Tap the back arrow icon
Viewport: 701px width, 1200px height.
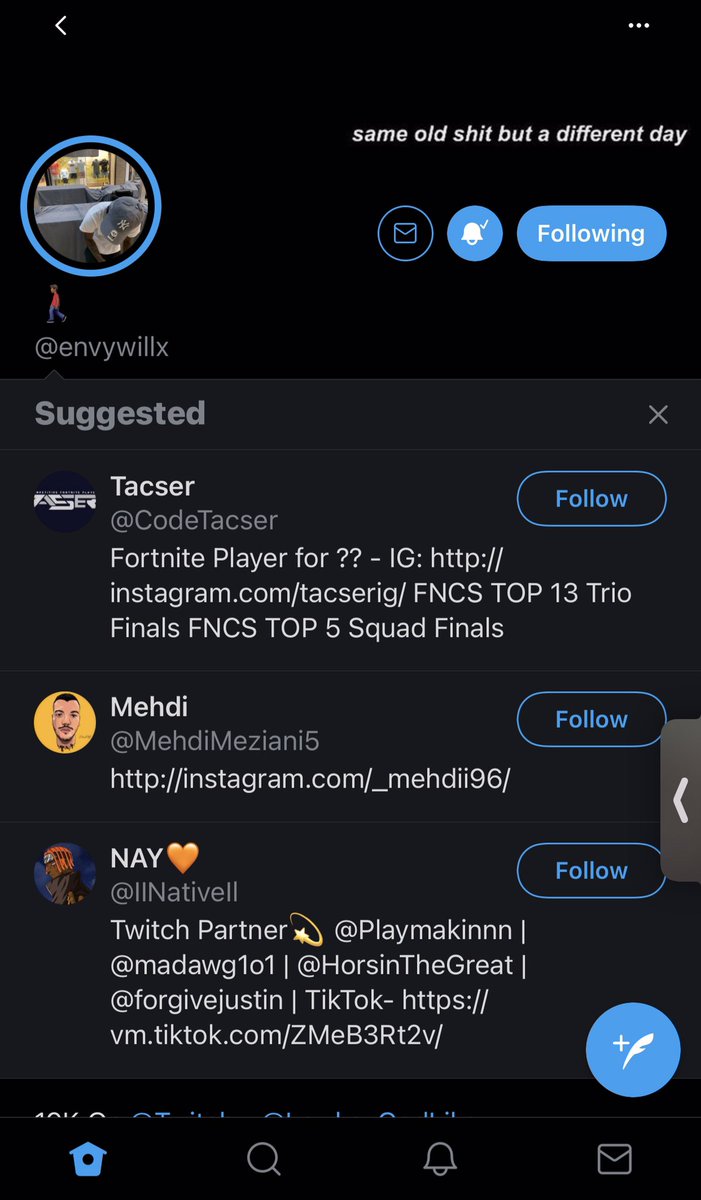[x=61, y=25]
